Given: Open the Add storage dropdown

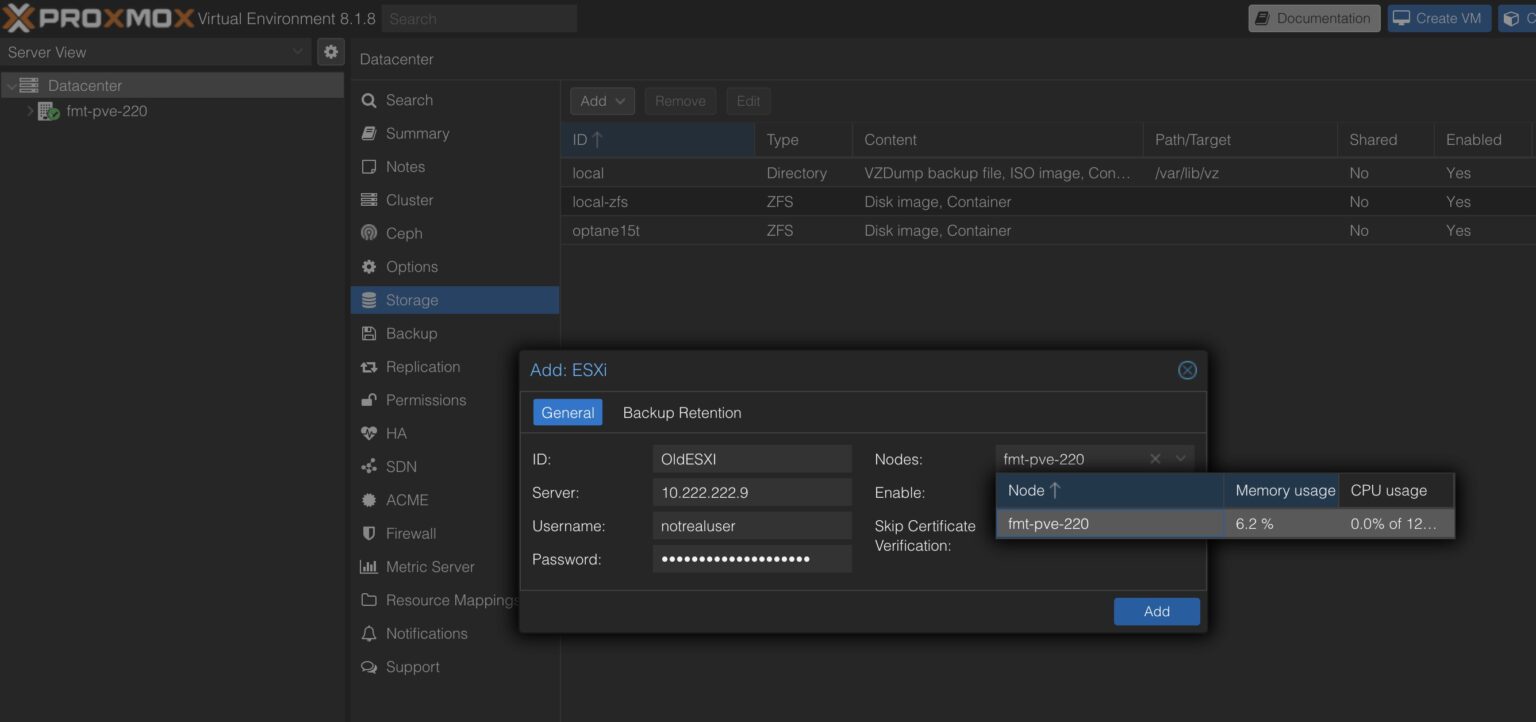Looking at the screenshot, I should pos(602,101).
